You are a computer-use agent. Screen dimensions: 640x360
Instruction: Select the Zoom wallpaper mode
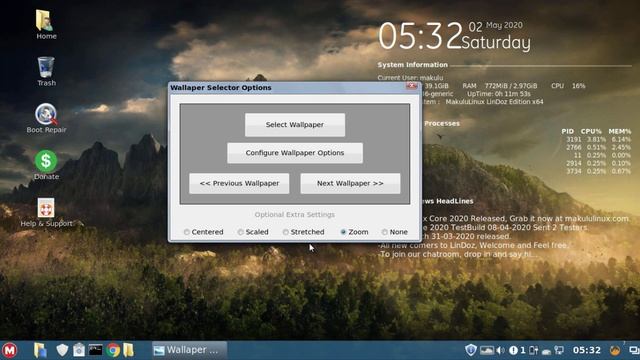pos(354,232)
